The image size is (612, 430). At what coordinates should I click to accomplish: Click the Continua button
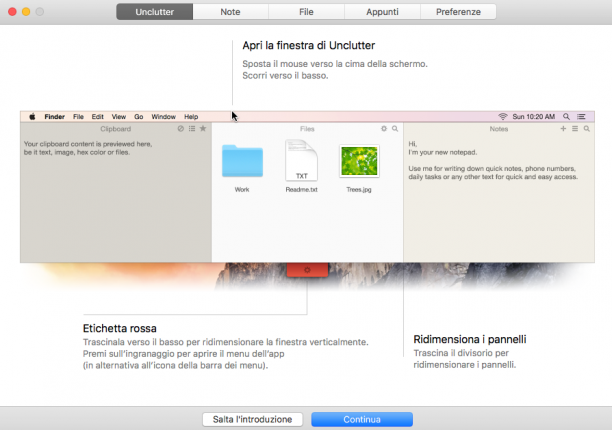[x=362, y=419]
